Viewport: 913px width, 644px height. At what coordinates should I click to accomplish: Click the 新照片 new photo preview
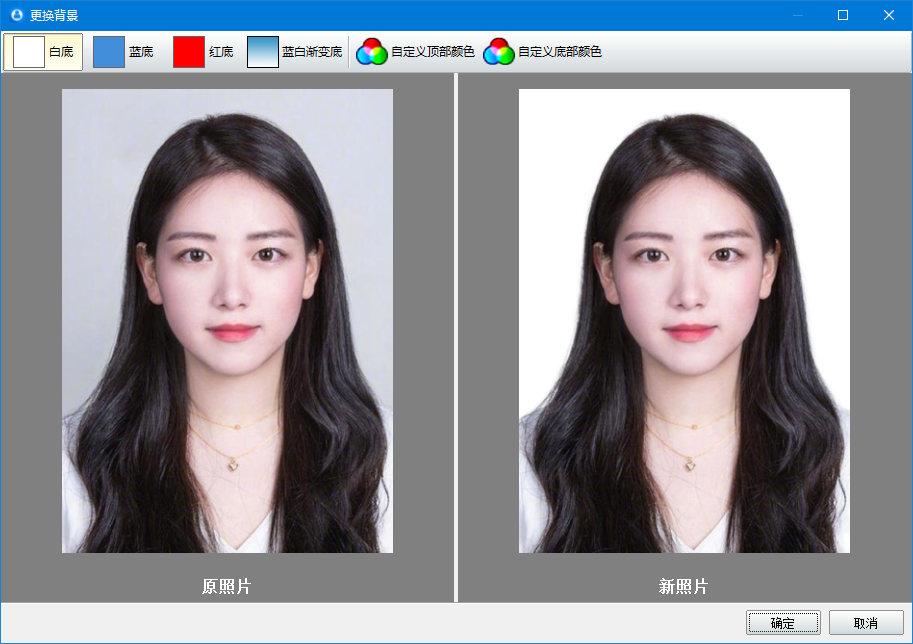tap(684, 321)
